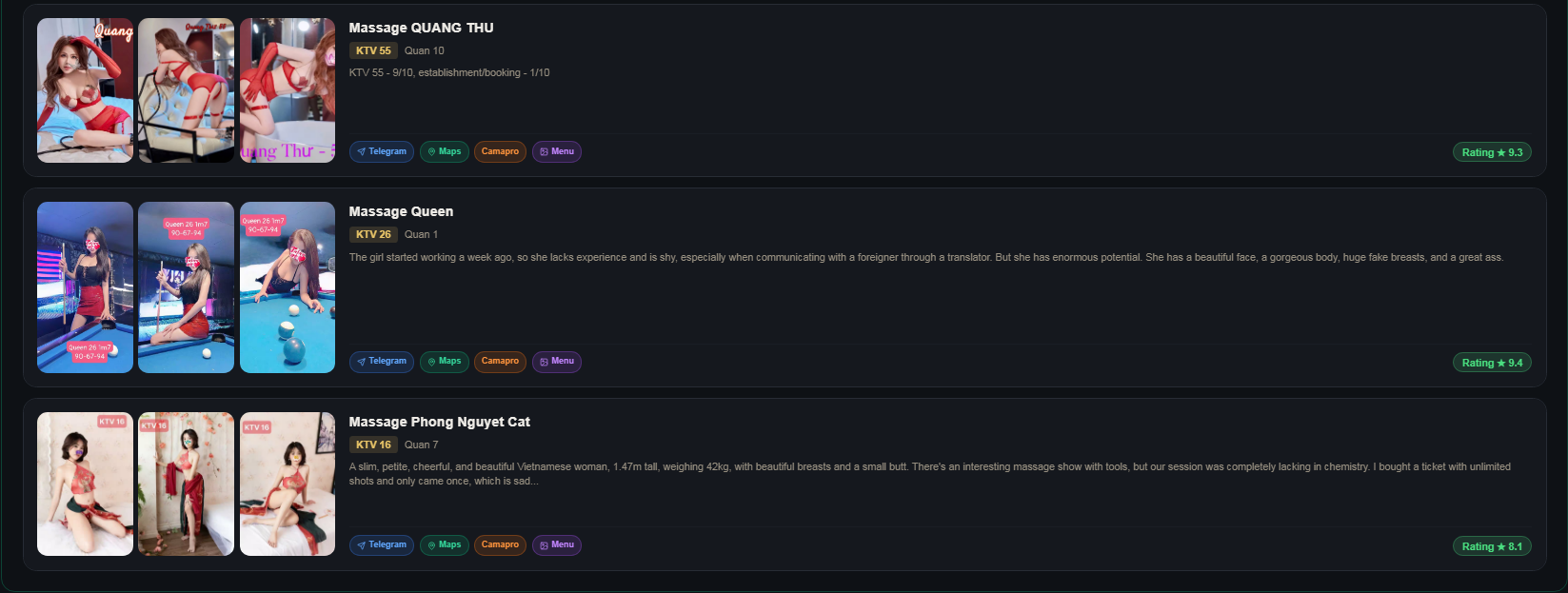Viewport: 1568px width, 593px height.
Task: Click Camapro button in QUANG THU card
Action: tap(500, 152)
